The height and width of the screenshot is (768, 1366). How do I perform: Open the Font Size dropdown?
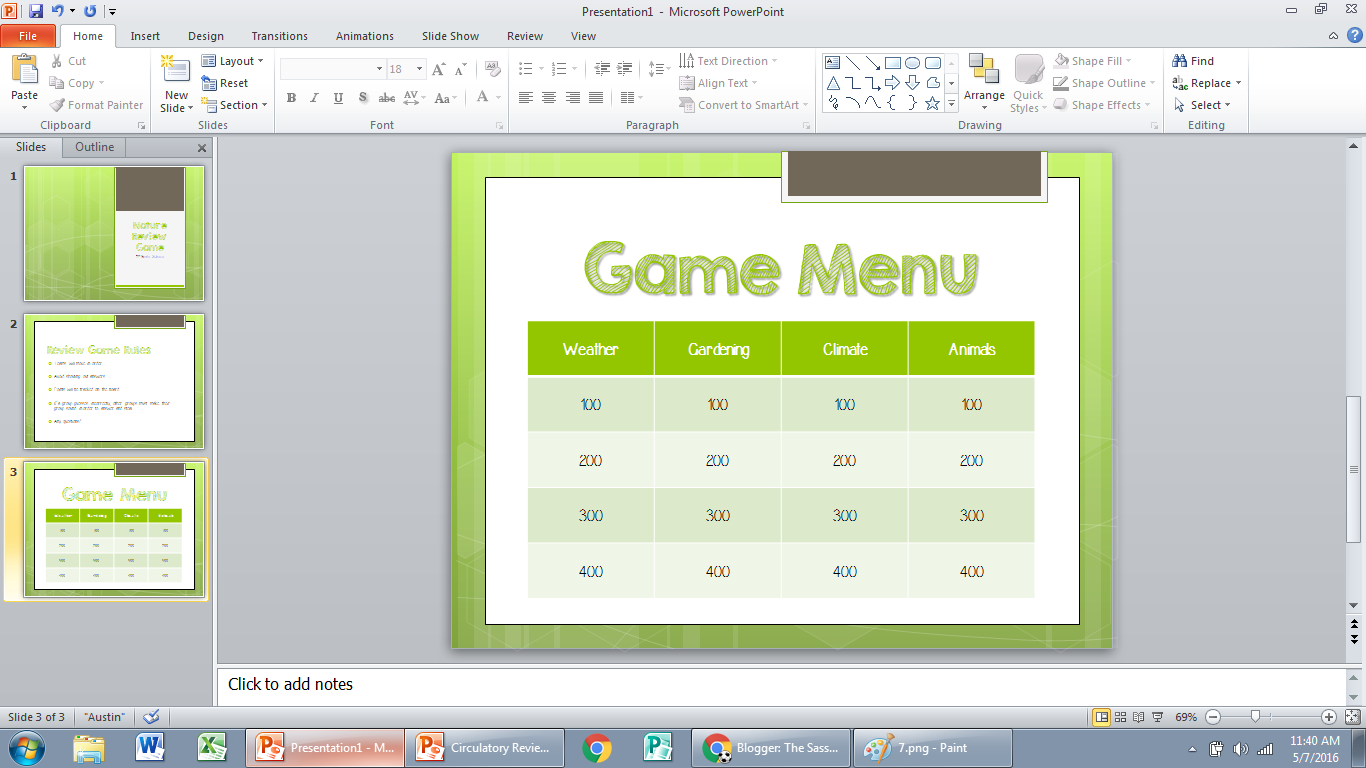[418, 68]
